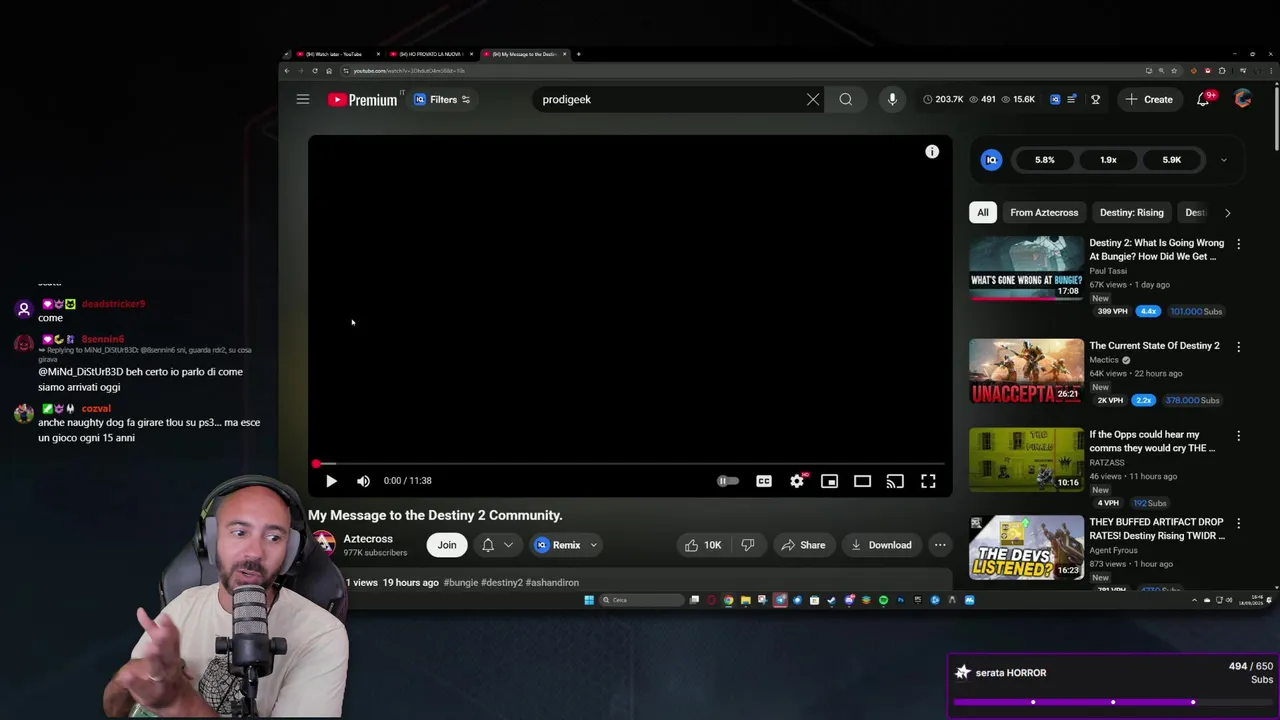
Task: Open the YouTube hamburger guide menu
Action: click(303, 99)
